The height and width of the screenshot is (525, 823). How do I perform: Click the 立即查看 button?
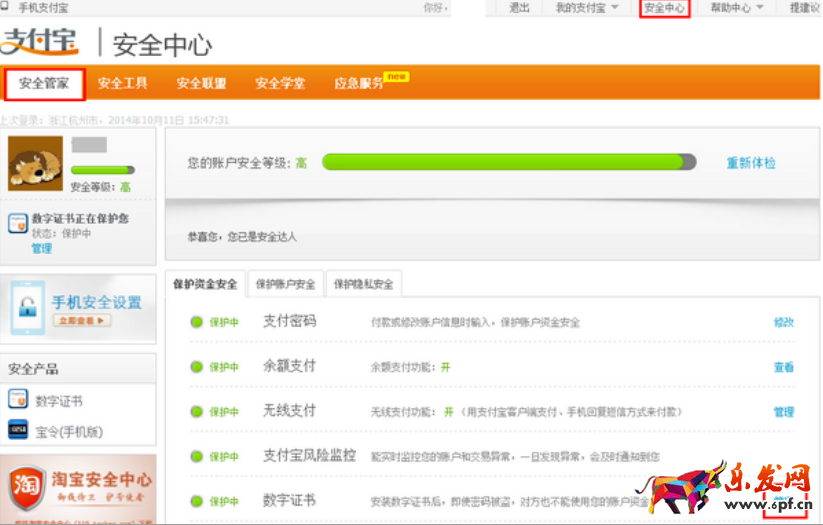82,320
